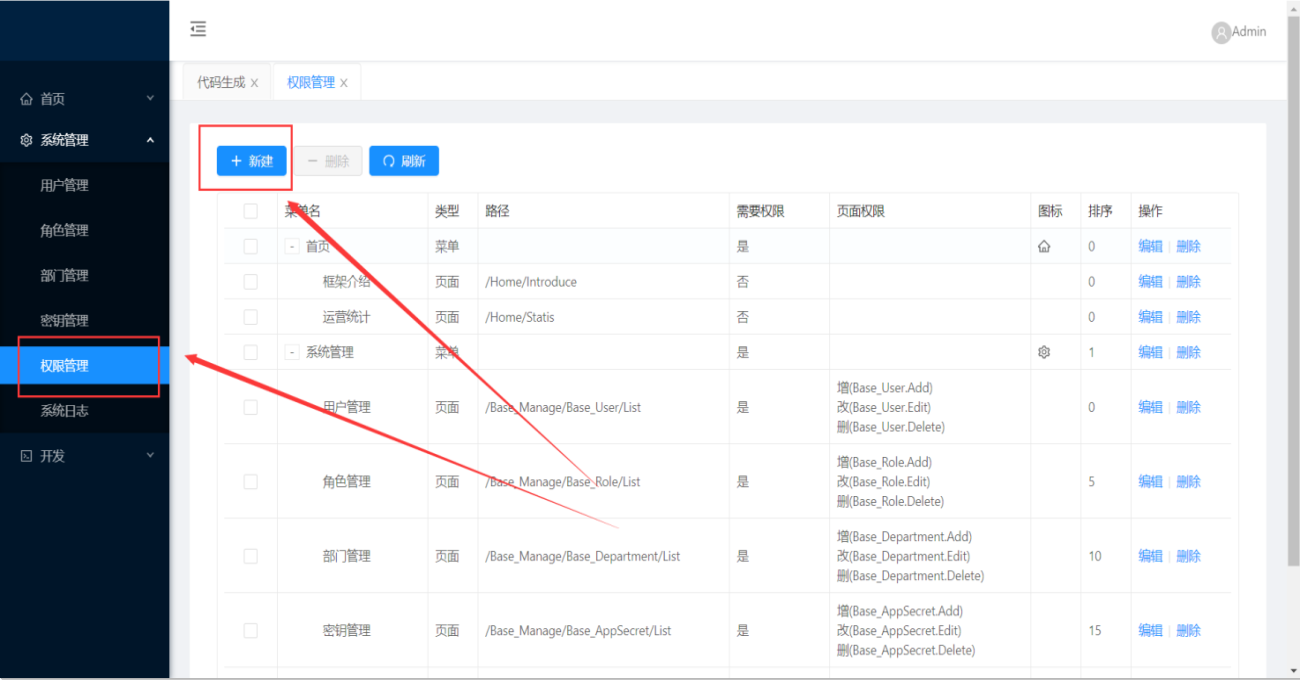Click the gear icon beside 系统管理 in sidebar
Screen dimensions: 1300x680
(x=26, y=140)
